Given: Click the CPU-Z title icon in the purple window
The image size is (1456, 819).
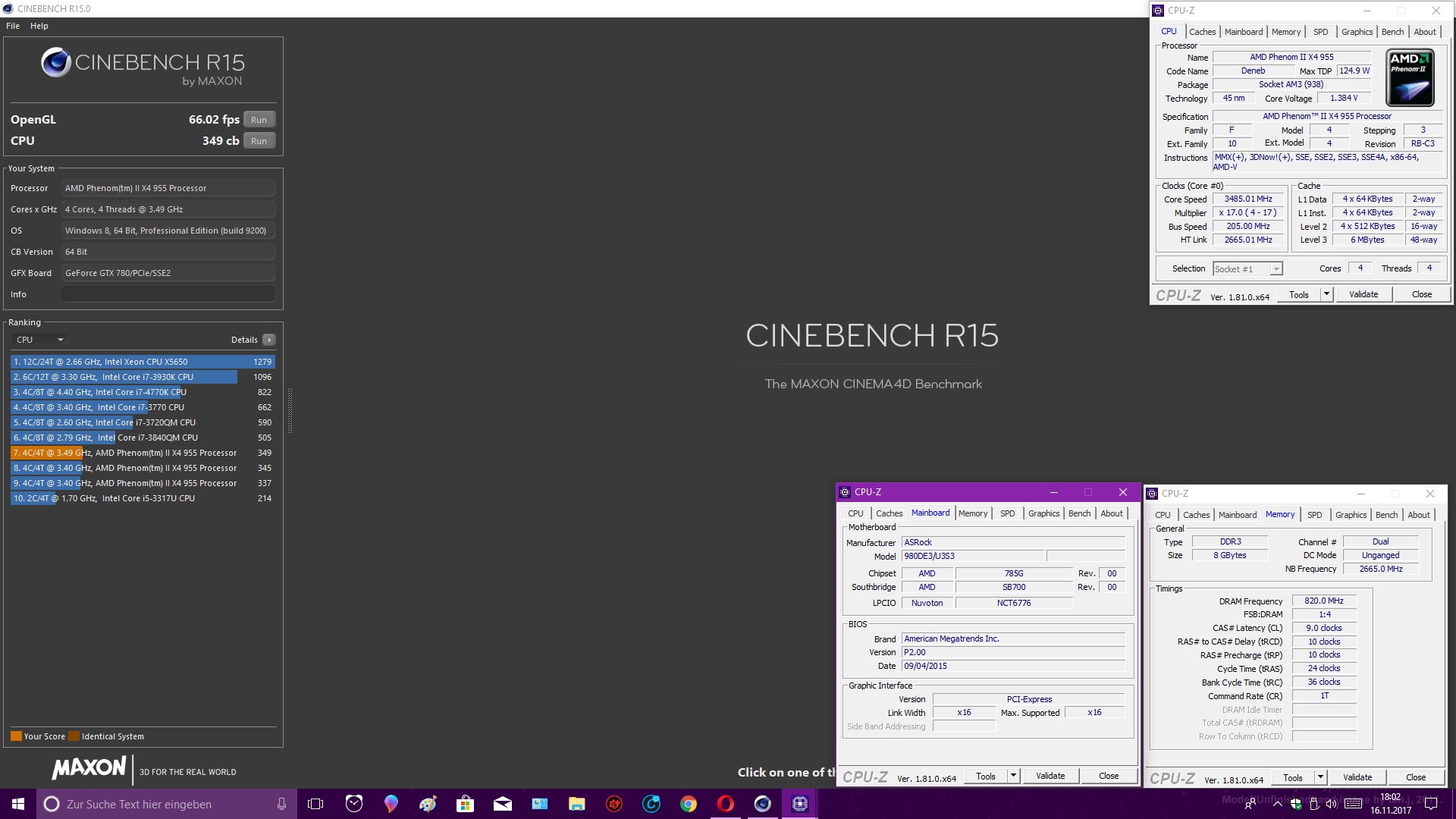Looking at the screenshot, I should (x=845, y=492).
